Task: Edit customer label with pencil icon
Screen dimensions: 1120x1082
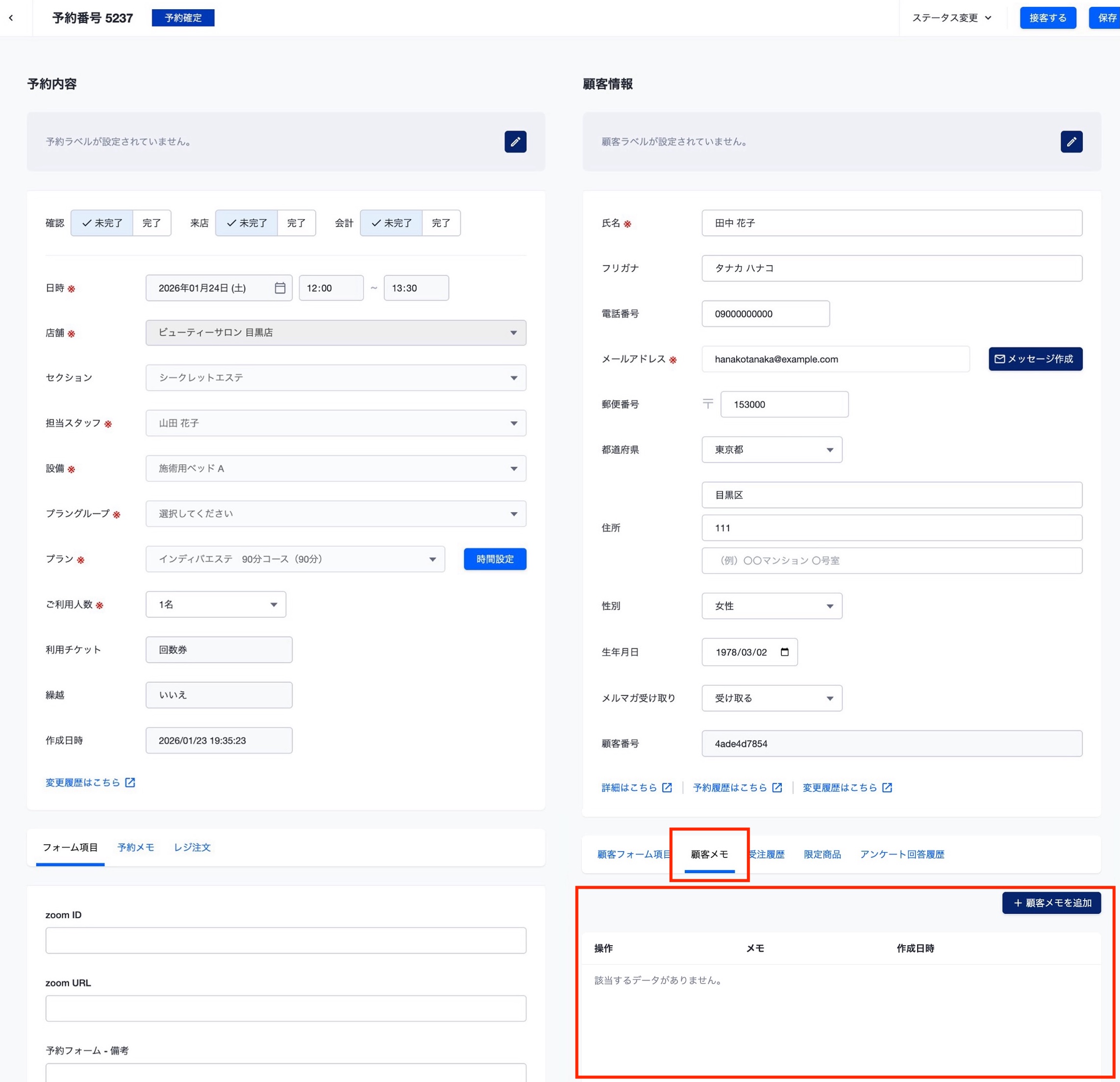Action: [1071, 142]
